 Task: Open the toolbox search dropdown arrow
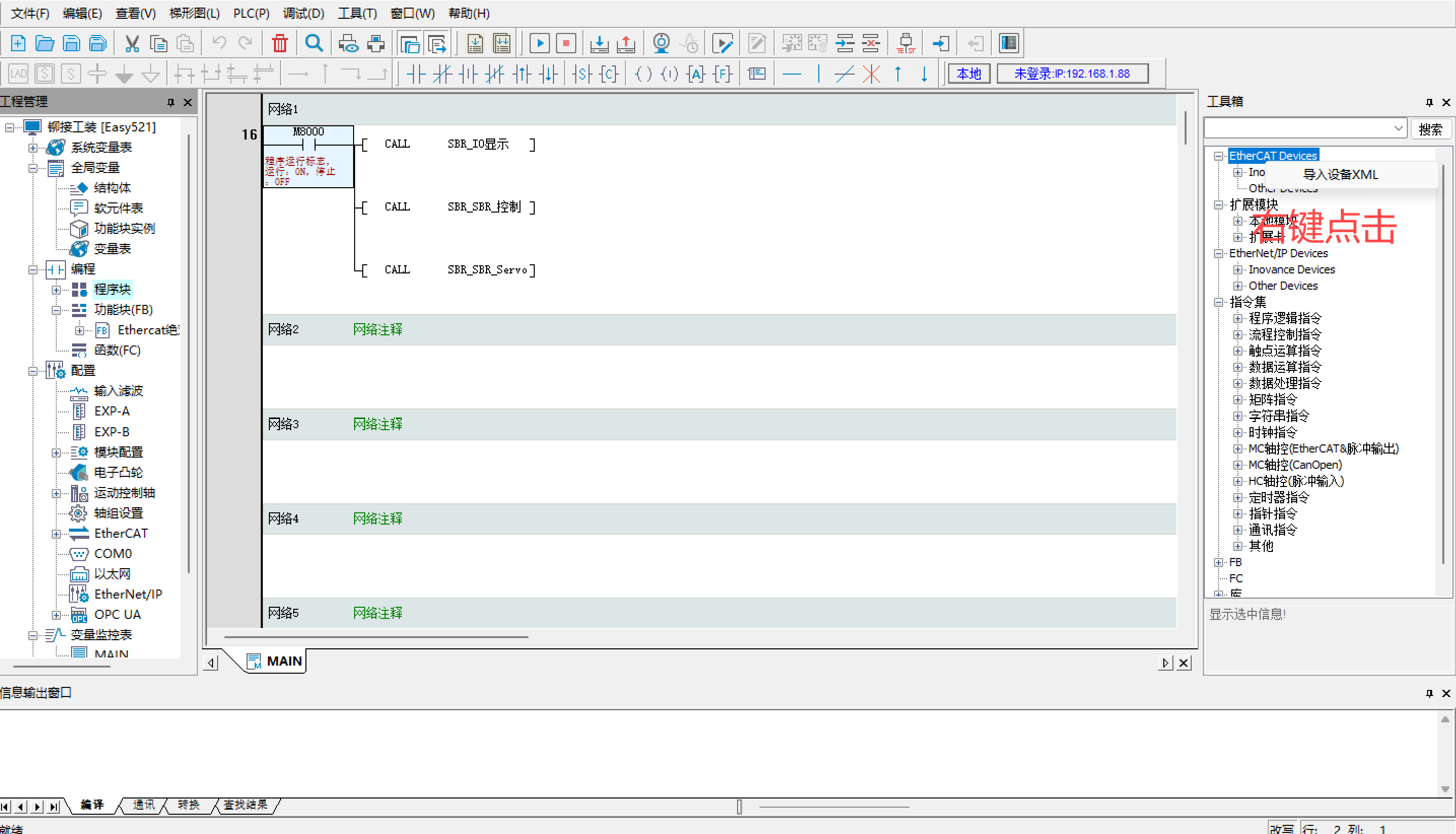[x=1398, y=129]
